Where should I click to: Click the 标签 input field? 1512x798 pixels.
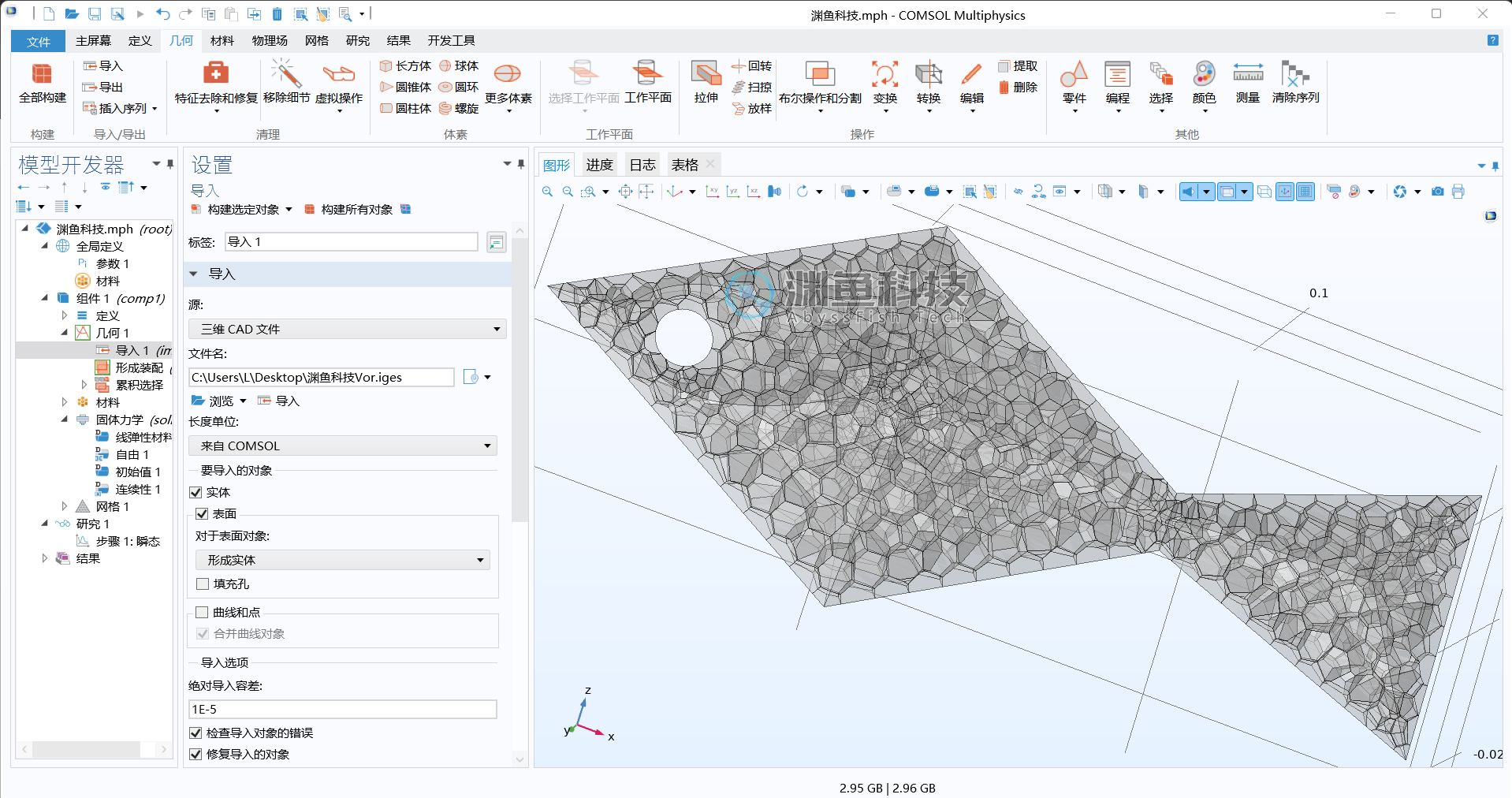click(x=352, y=242)
